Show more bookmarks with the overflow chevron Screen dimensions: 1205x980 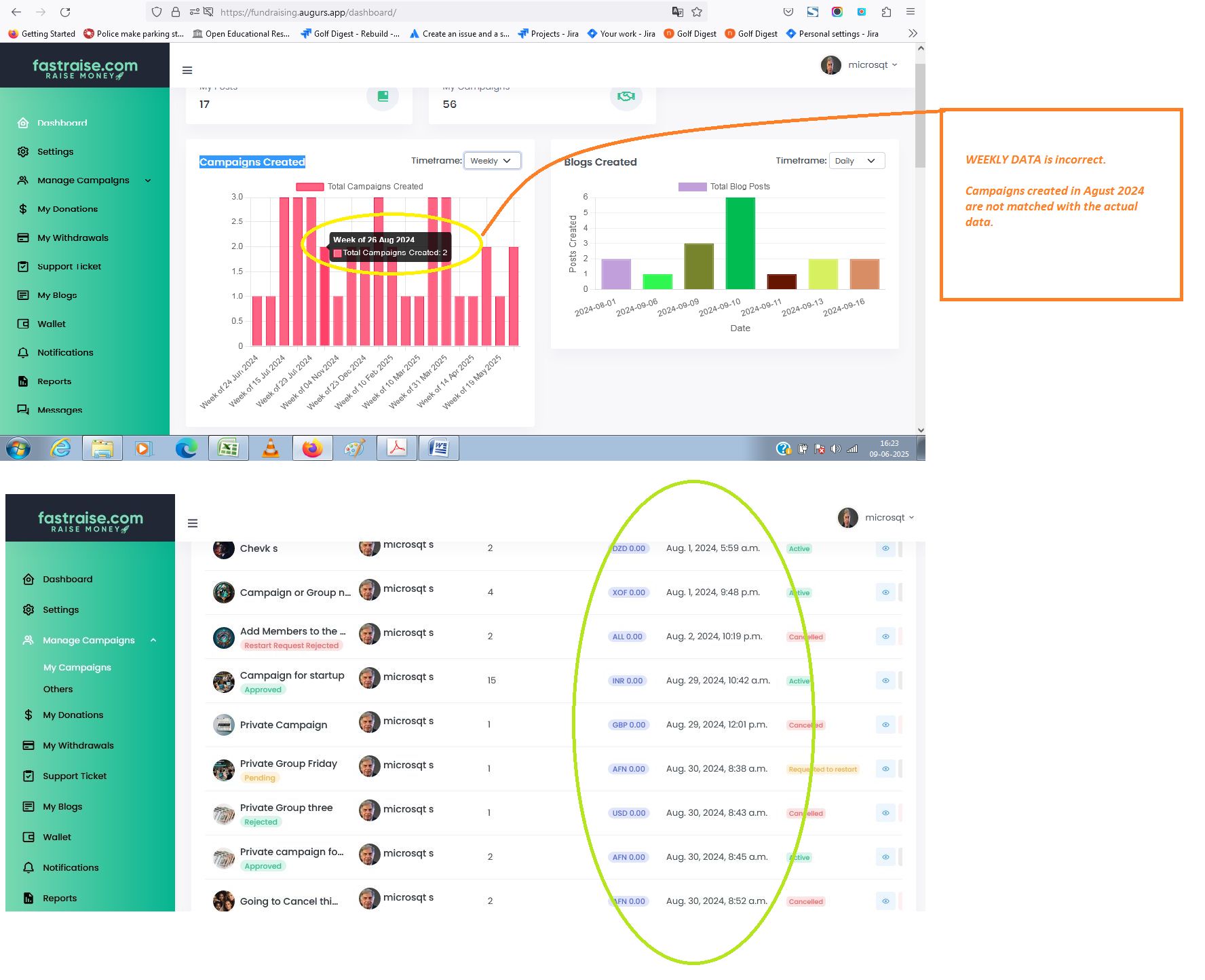point(913,33)
